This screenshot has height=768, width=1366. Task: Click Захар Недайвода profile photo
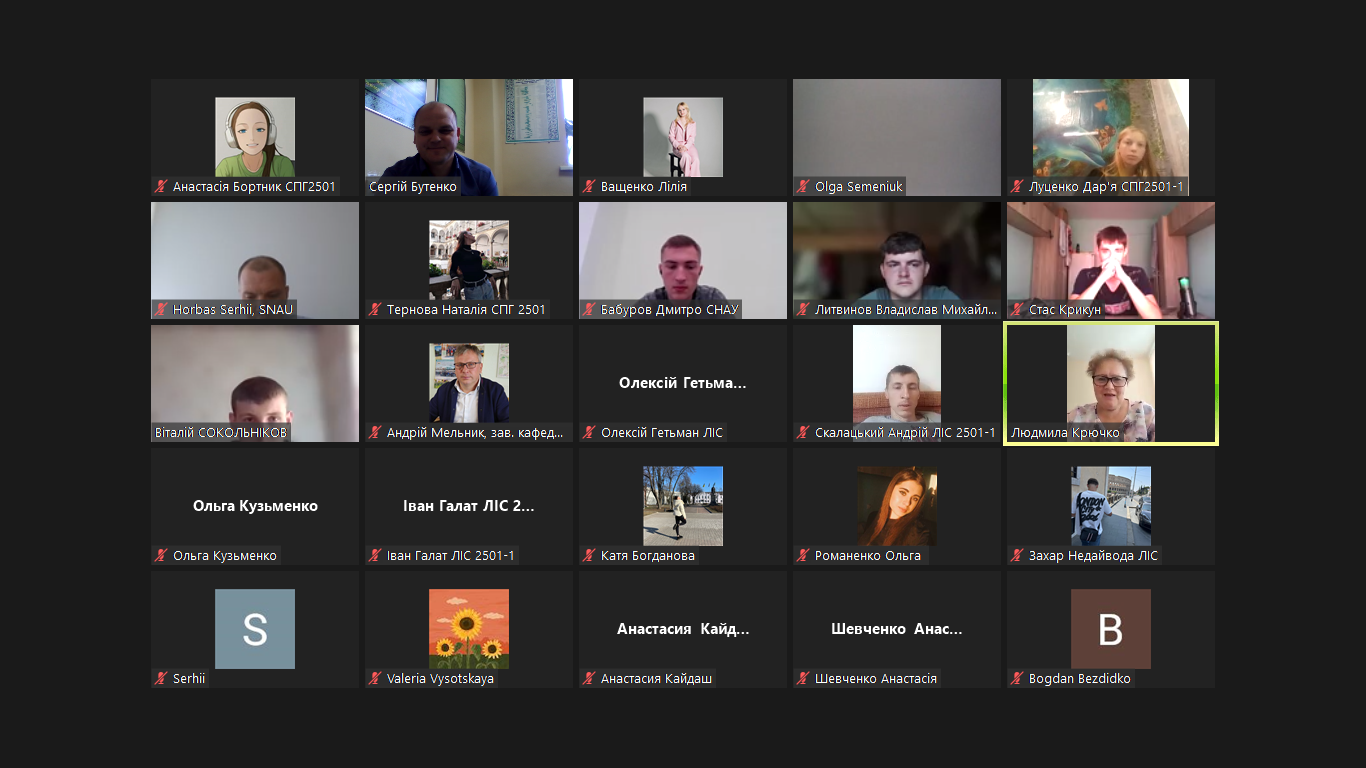click(x=1111, y=506)
